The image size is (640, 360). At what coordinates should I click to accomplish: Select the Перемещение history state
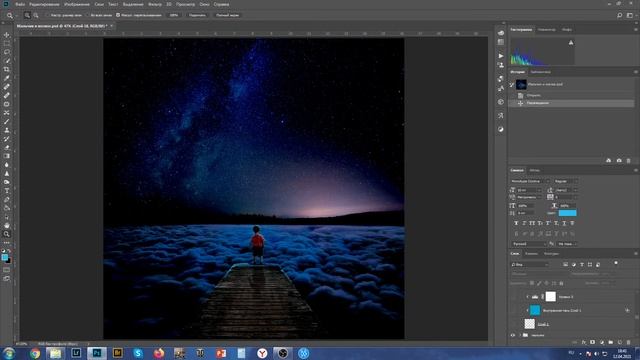(571, 103)
